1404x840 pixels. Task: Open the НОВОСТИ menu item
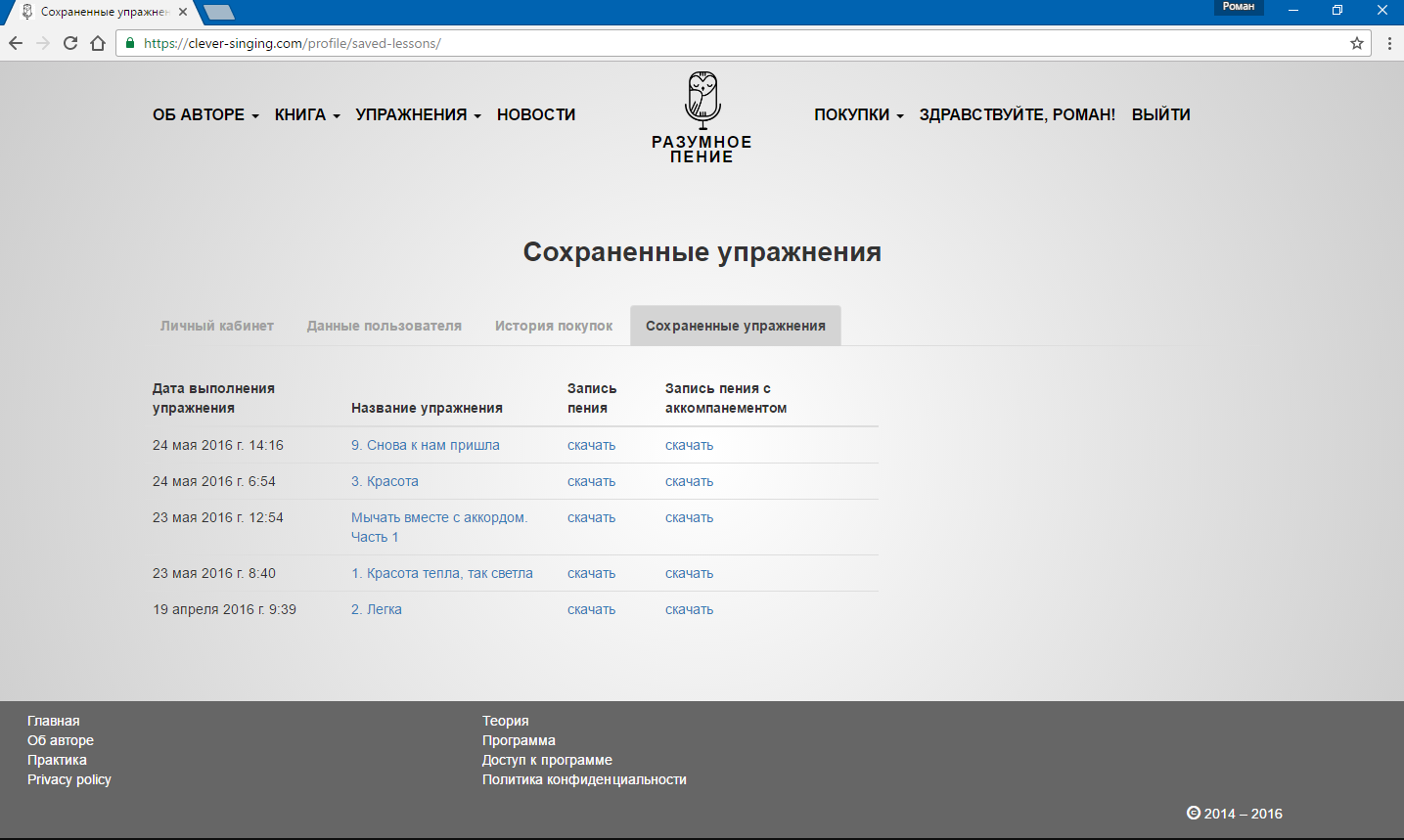536,114
